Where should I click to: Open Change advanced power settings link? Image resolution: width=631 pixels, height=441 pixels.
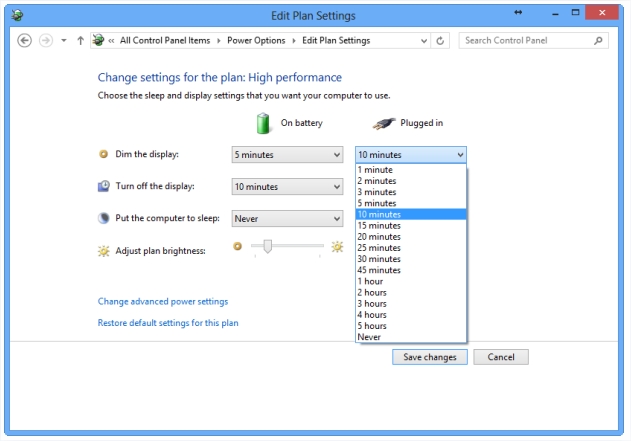pos(163,302)
